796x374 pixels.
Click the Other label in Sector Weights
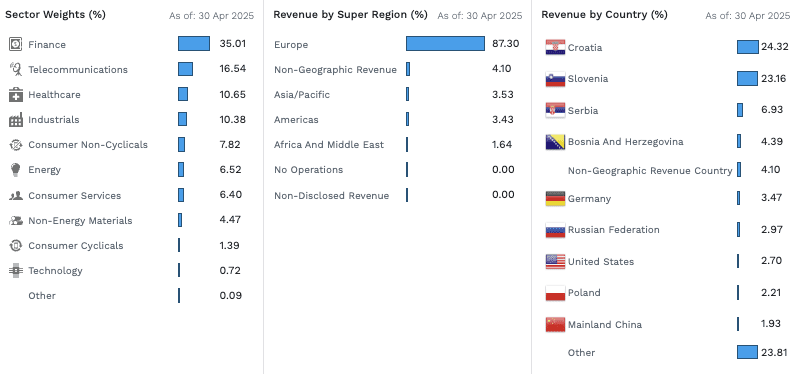click(x=42, y=296)
